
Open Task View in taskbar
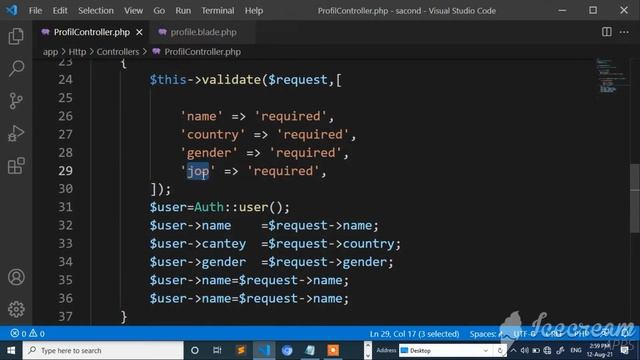tap(217, 350)
